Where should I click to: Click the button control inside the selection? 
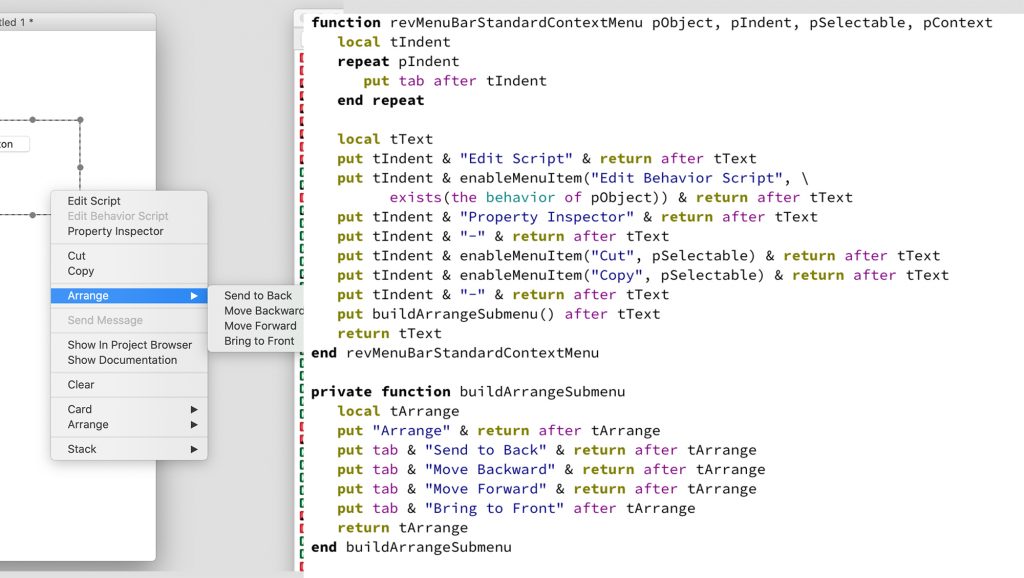(12, 144)
